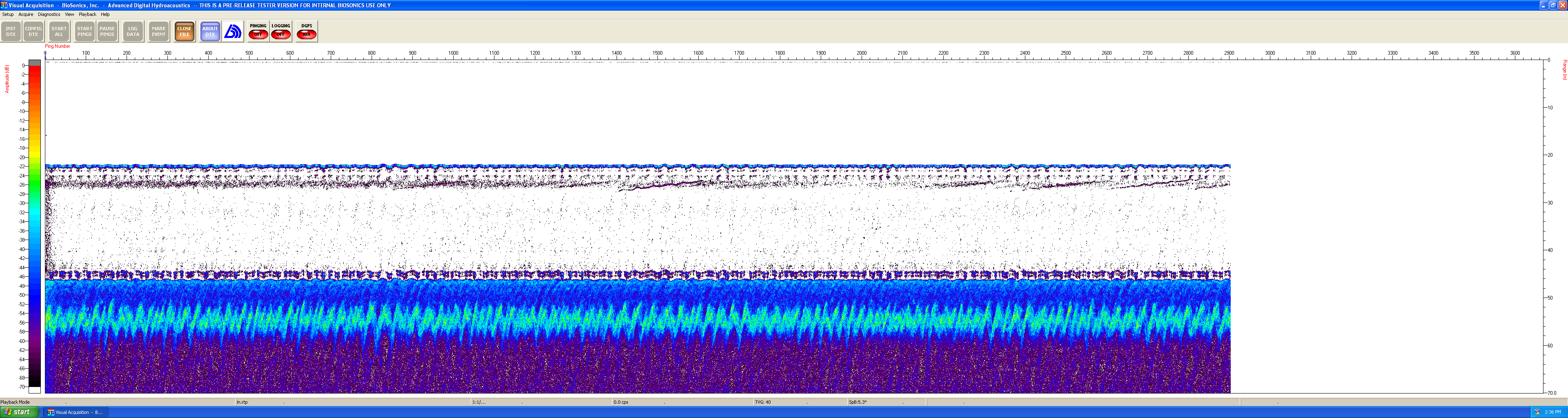
Task: Toggle the LOGGING OFF indicator
Action: [x=281, y=31]
